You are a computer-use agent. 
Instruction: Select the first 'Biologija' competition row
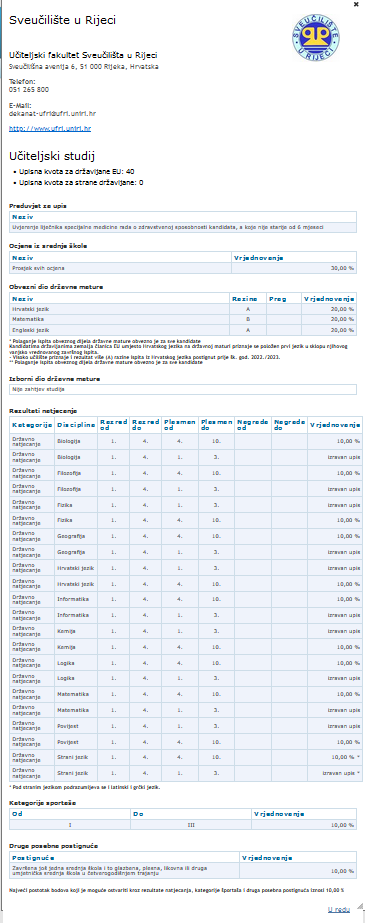coord(186,441)
